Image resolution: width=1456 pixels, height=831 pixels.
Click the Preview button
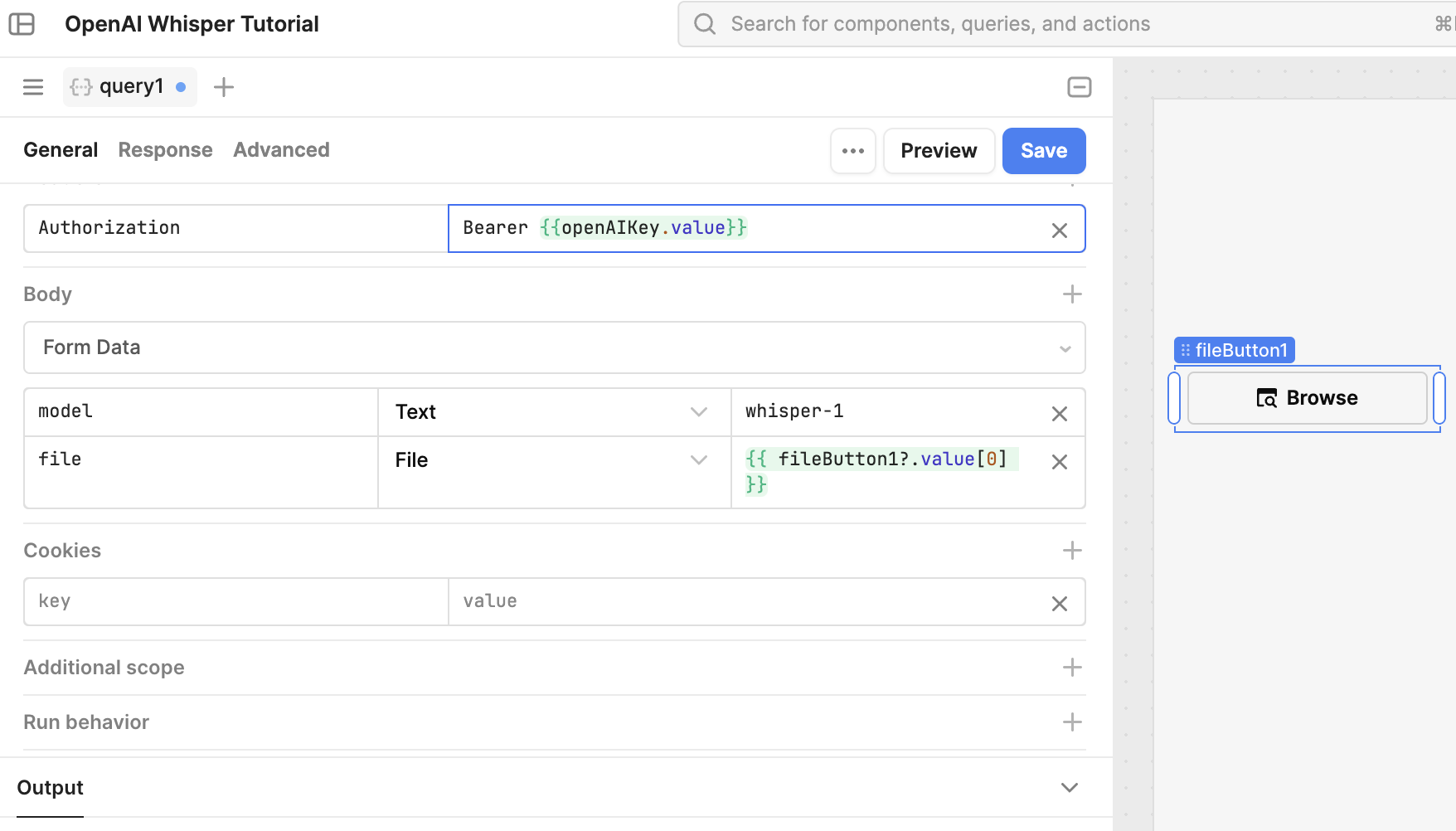[939, 151]
